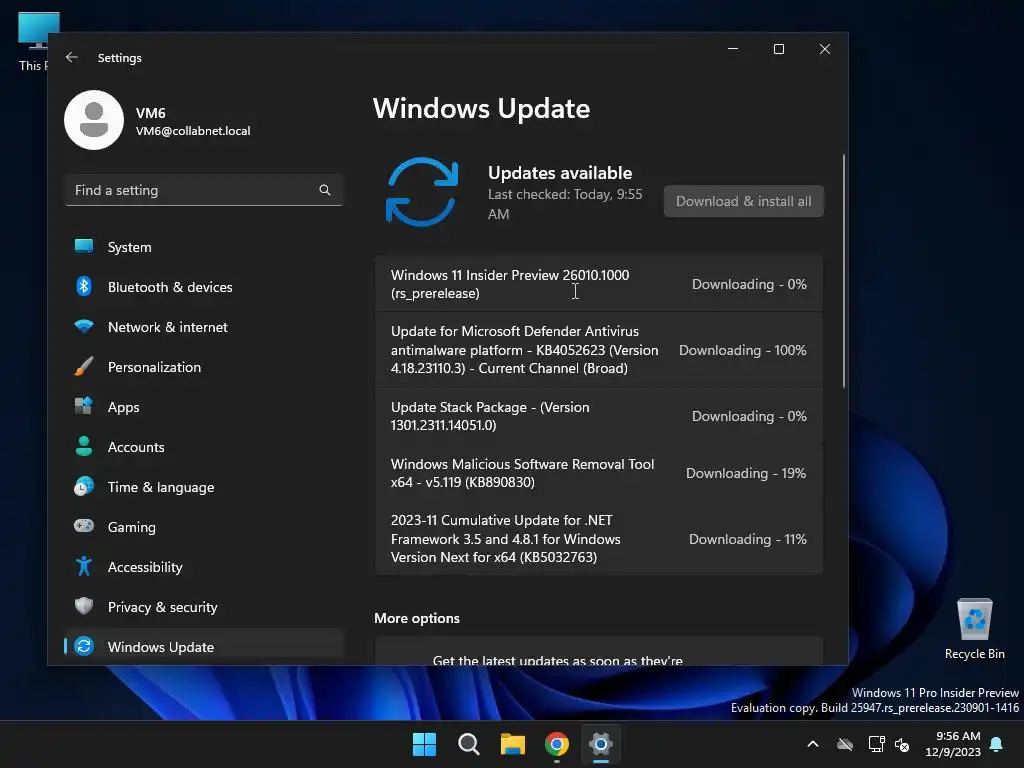Open notifications bell in taskbar
This screenshot has height=768, width=1024.
tap(997, 744)
